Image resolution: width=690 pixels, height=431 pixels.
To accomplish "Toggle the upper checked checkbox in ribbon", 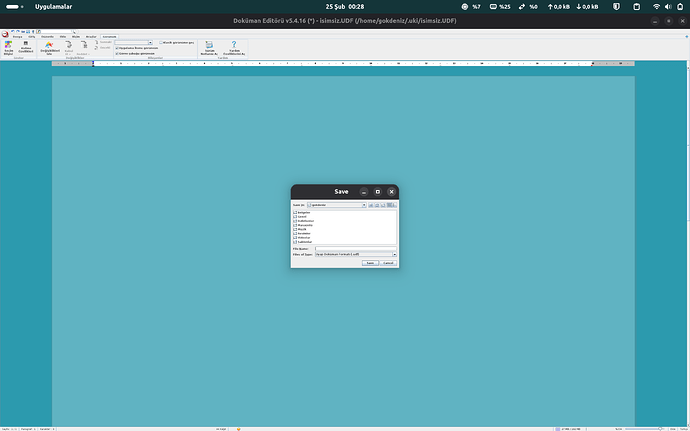I will (116, 48).
